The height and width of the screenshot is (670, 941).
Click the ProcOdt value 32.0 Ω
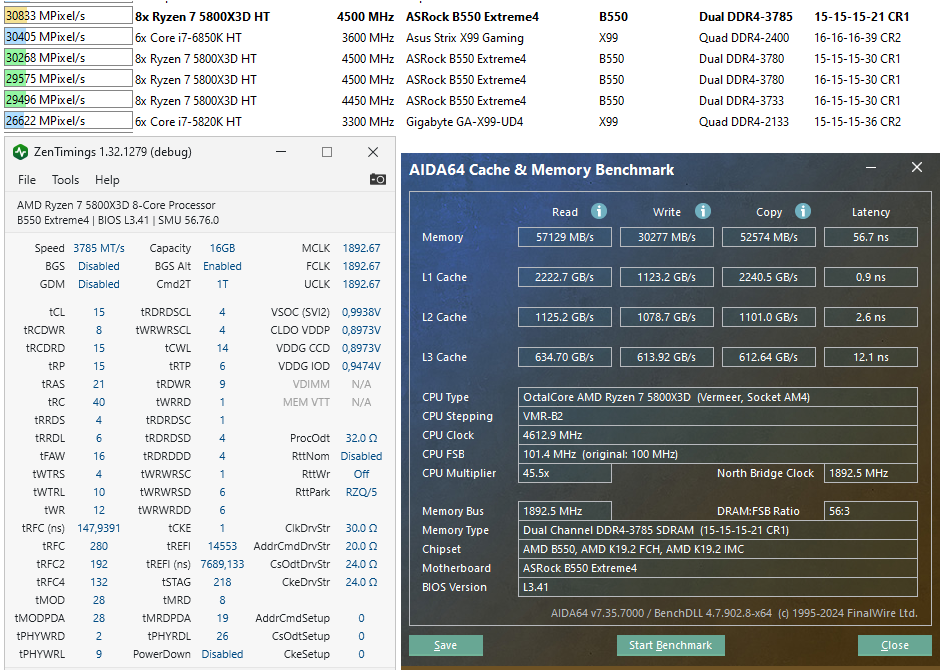[x=361, y=438]
